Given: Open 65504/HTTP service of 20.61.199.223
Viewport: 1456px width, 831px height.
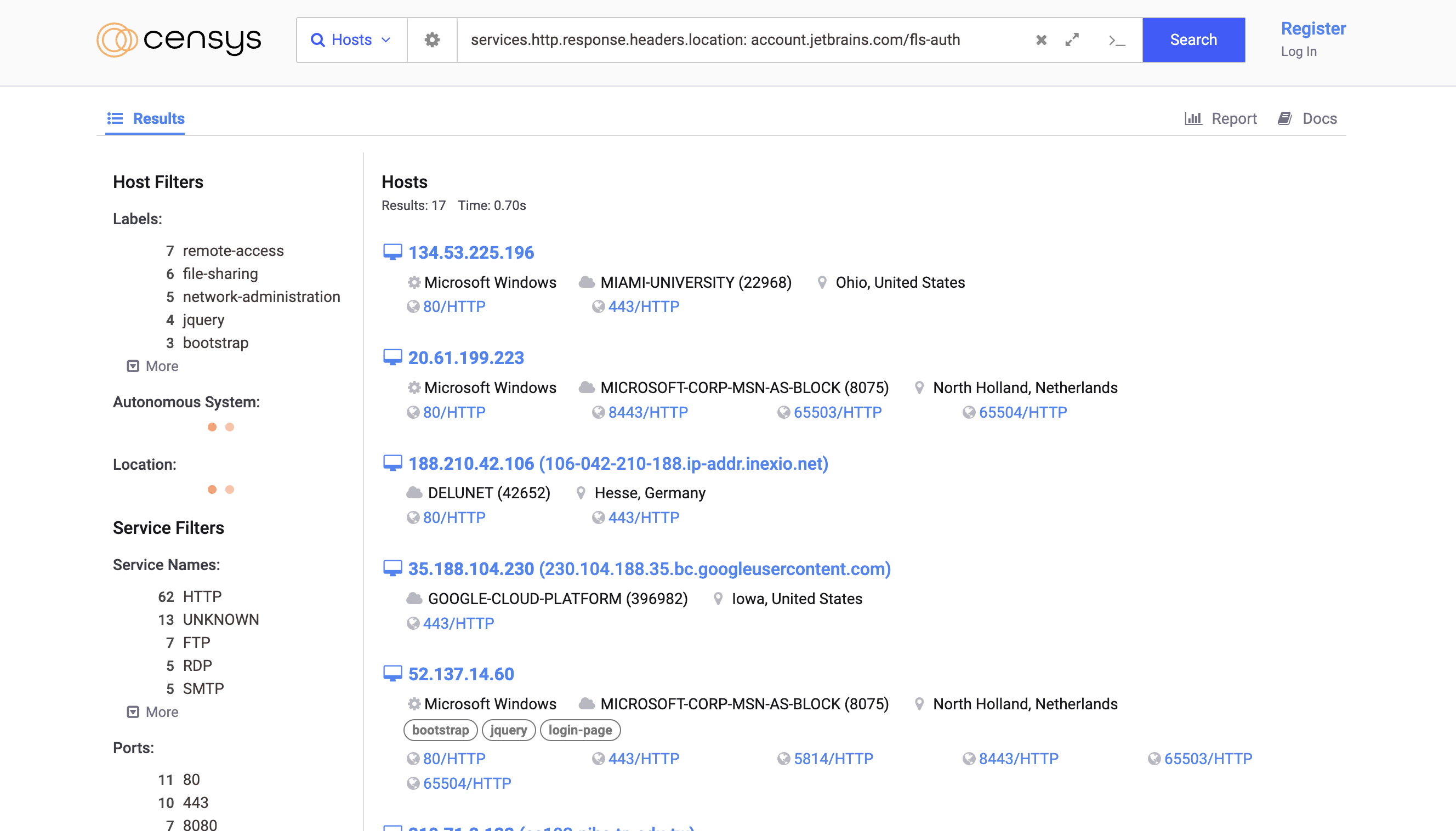Looking at the screenshot, I should (1023, 413).
